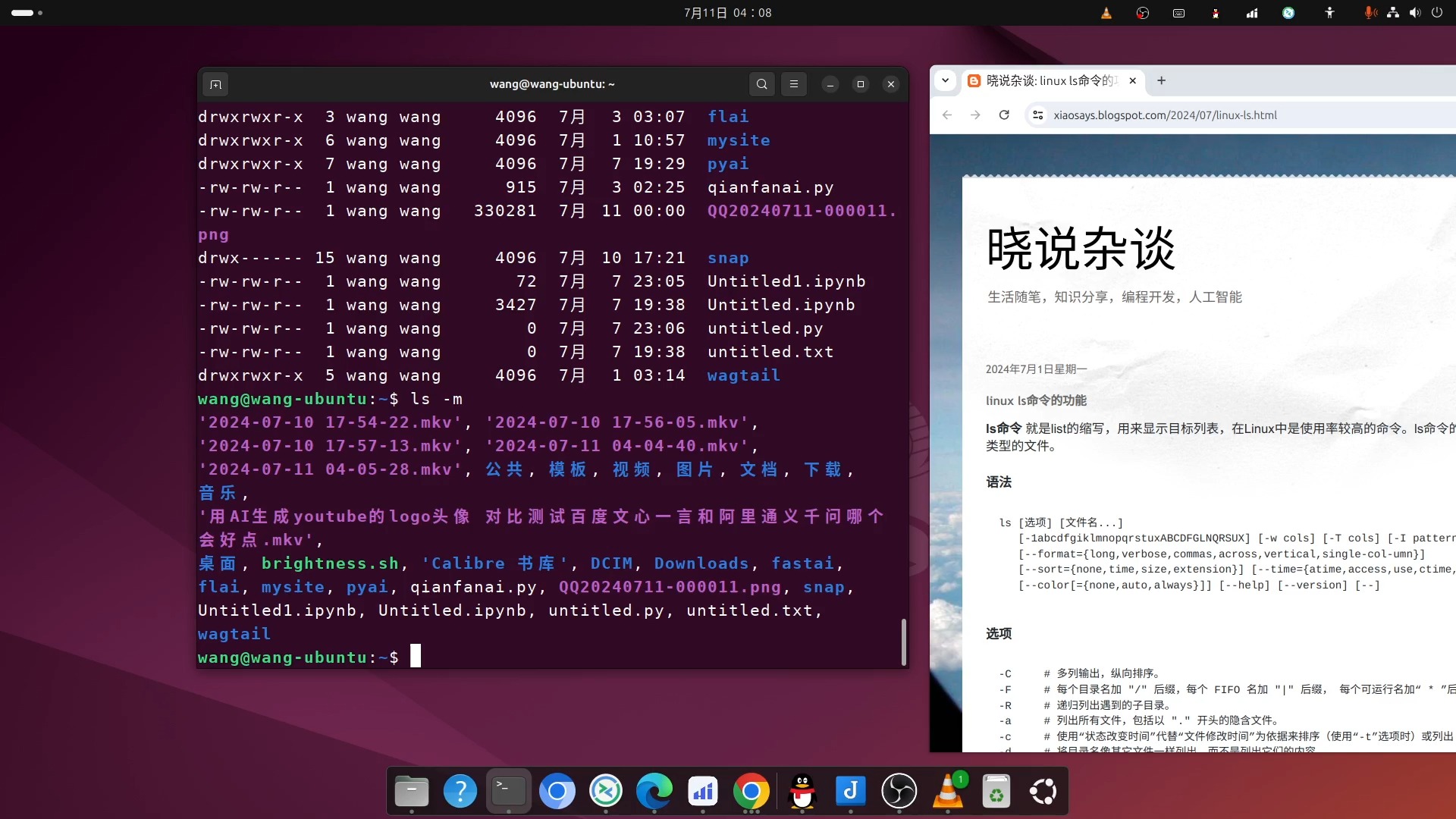The image size is (1456, 819).
Task: Launch OBS Studio from the dock
Action: (x=899, y=791)
